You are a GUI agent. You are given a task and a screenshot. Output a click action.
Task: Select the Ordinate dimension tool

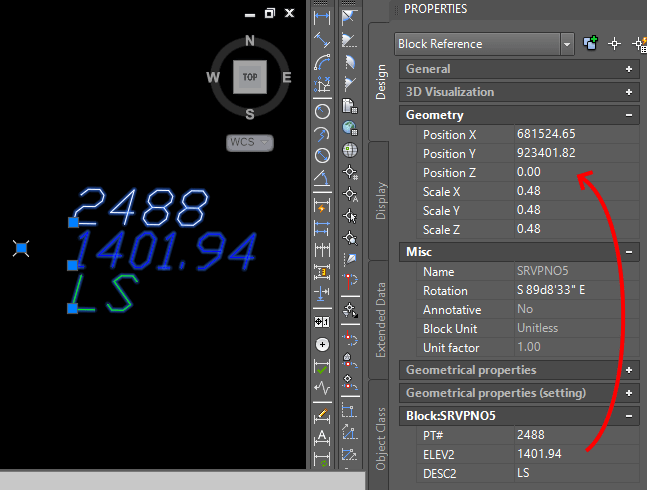click(x=322, y=85)
